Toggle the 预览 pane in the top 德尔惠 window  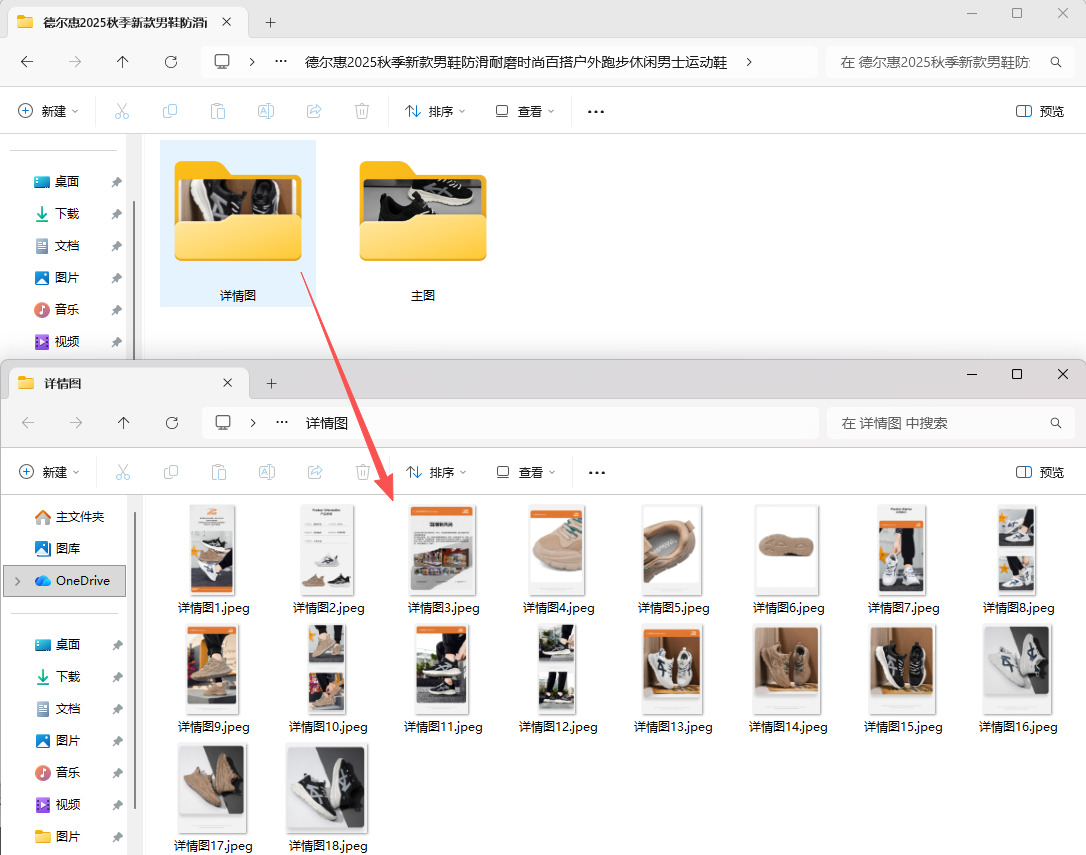[1040, 111]
